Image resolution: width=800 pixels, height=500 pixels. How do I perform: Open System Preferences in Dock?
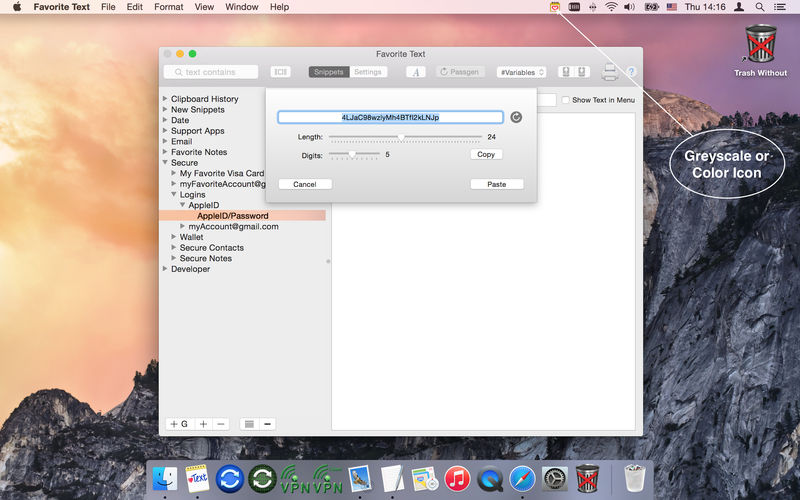(555, 479)
